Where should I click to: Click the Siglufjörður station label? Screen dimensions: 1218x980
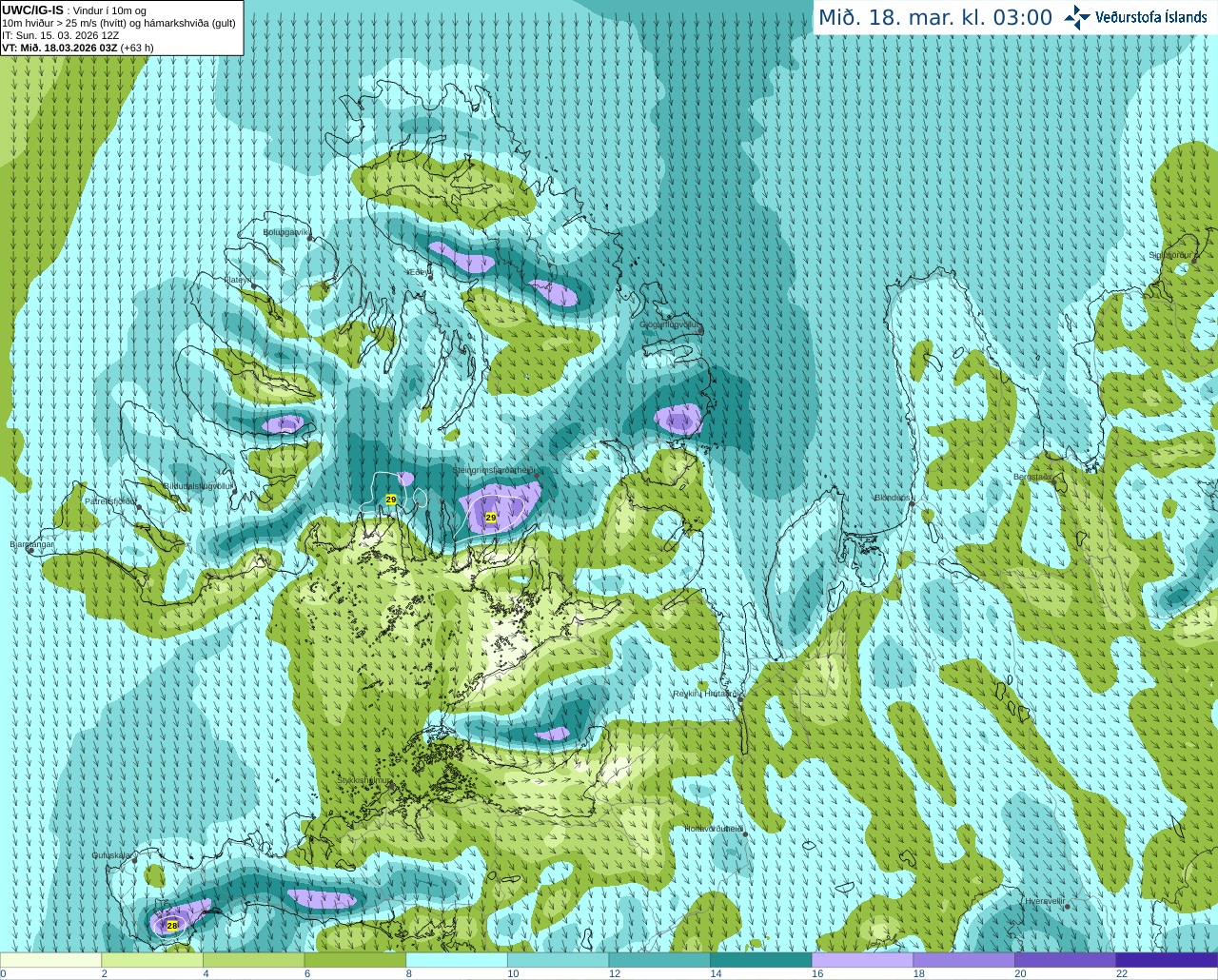tap(1171, 255)
